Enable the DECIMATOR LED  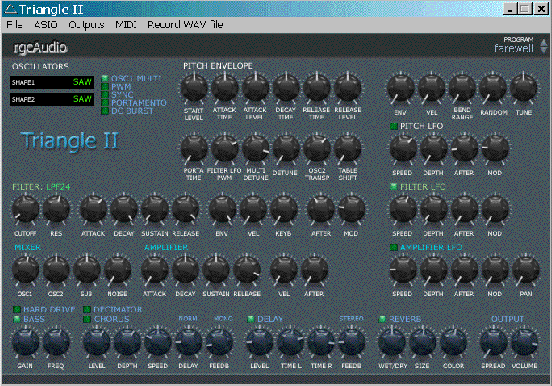[87, 310]
